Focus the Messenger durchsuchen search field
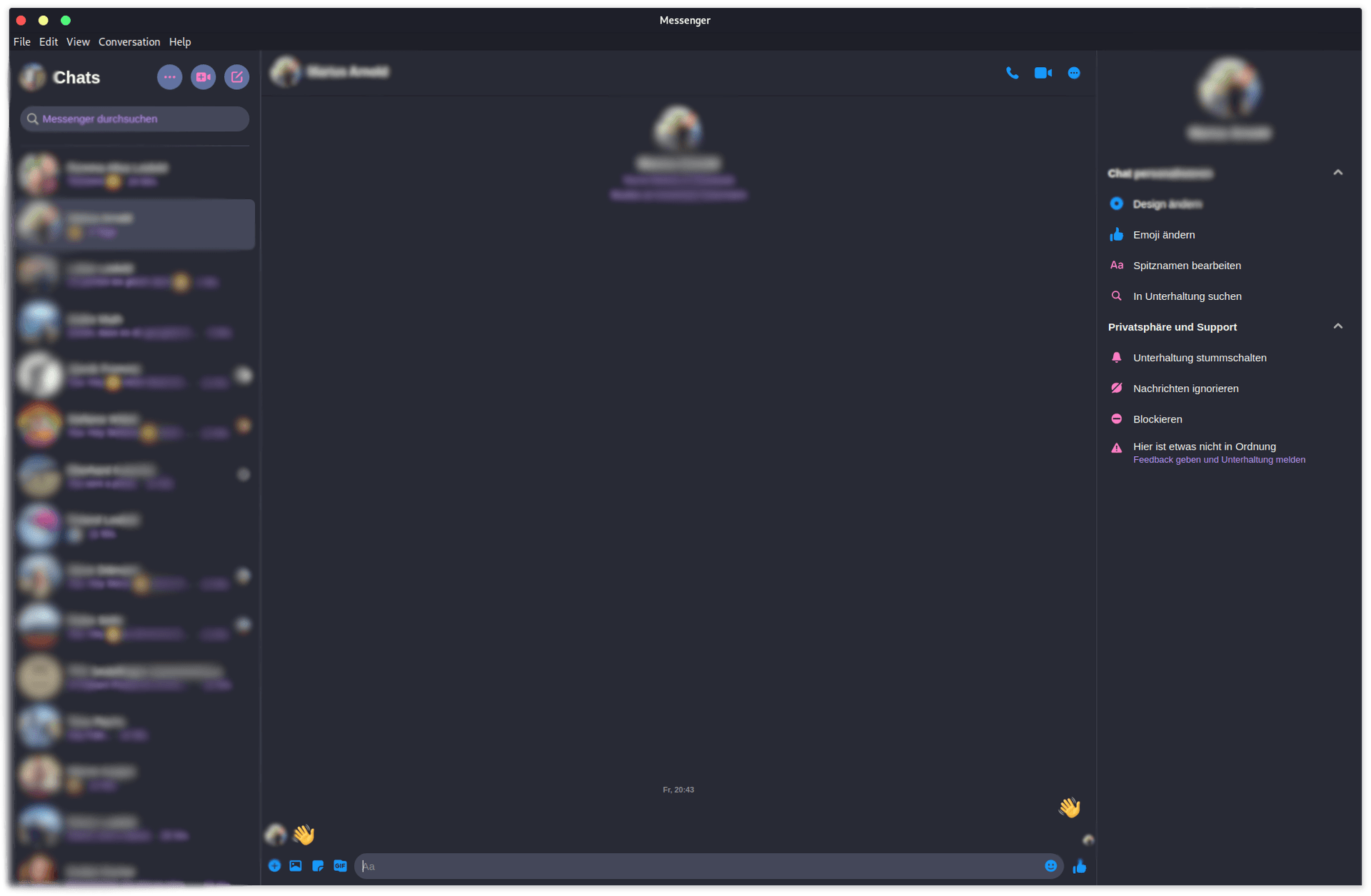Screen dimensions: 1371x896 coord(134,119)
